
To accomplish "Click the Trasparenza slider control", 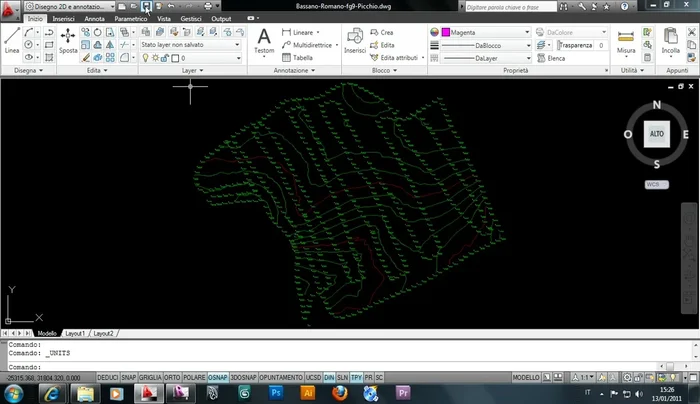I will pos(576,45).
